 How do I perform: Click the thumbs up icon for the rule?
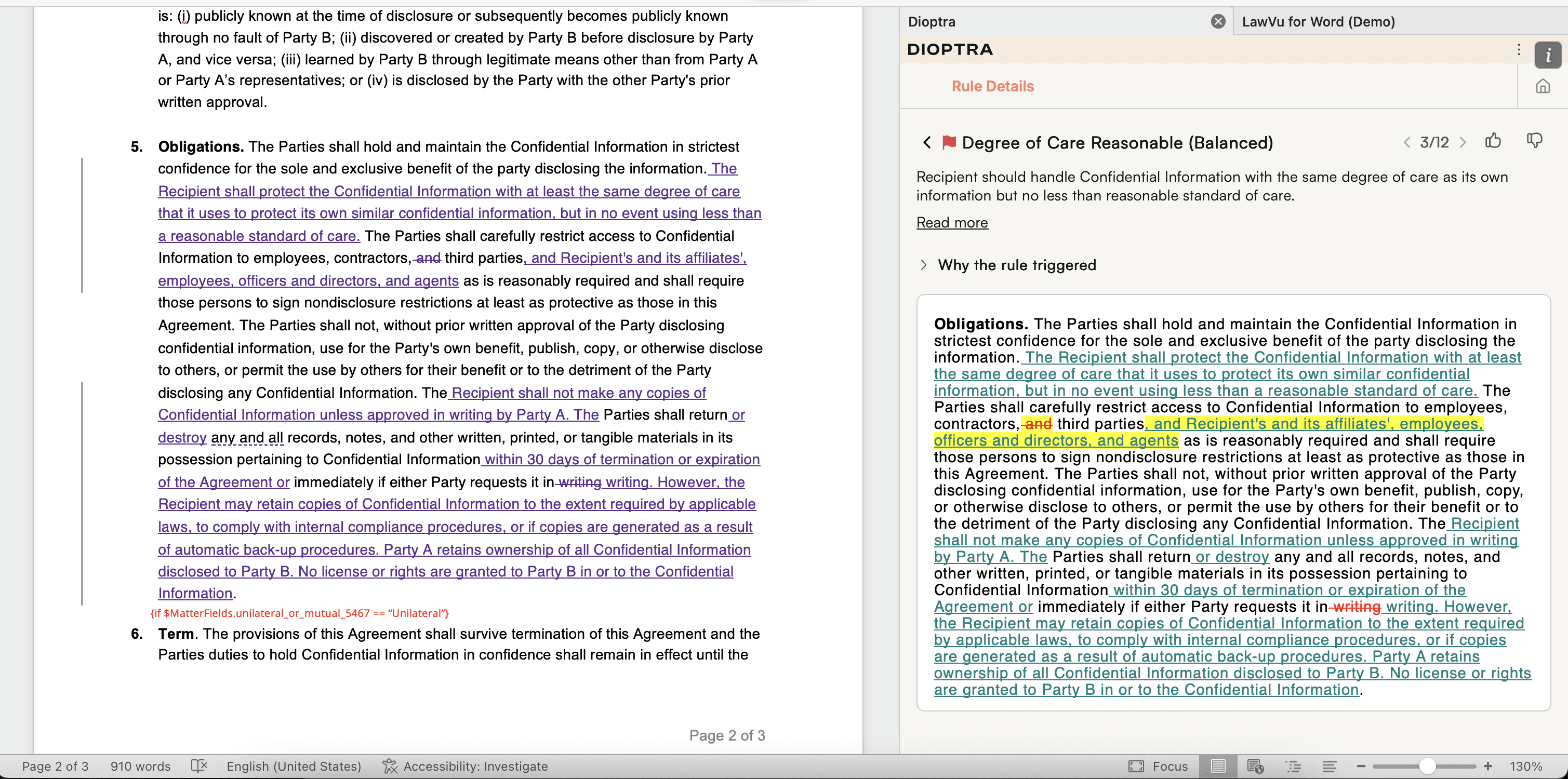1493,141
